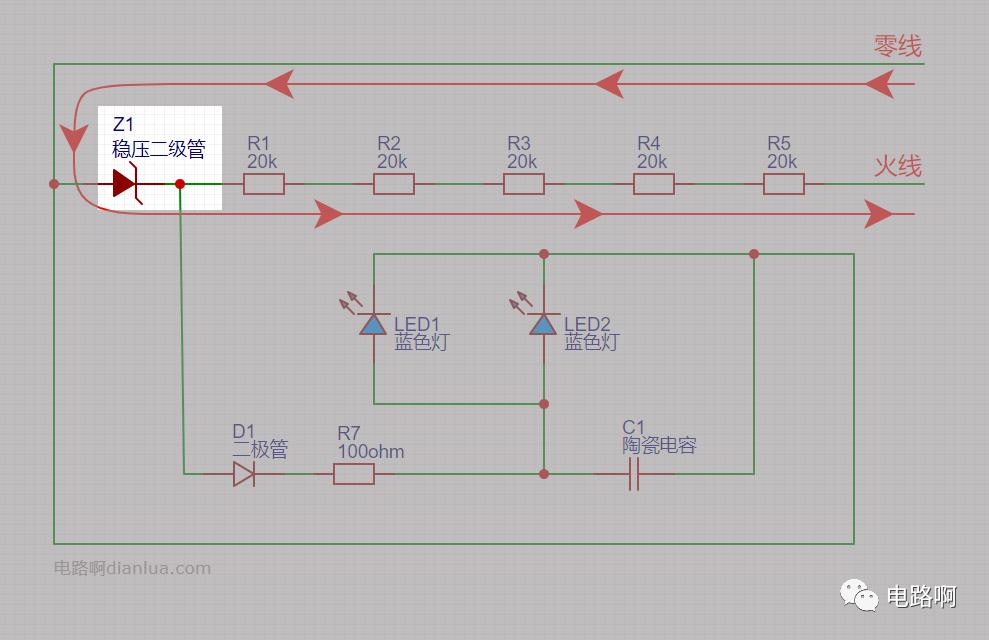Click the R1 designator label

[x=258, y=143]
